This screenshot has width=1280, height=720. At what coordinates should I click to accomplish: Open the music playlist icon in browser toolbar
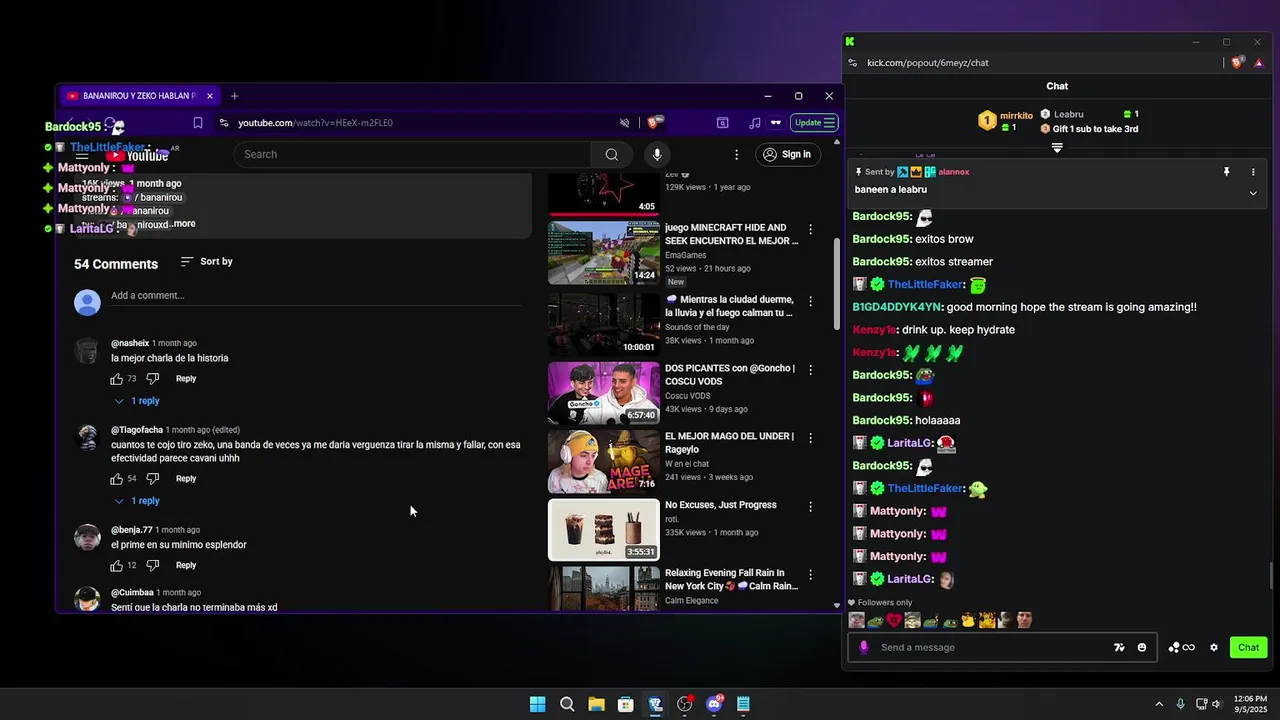[754, 123]
